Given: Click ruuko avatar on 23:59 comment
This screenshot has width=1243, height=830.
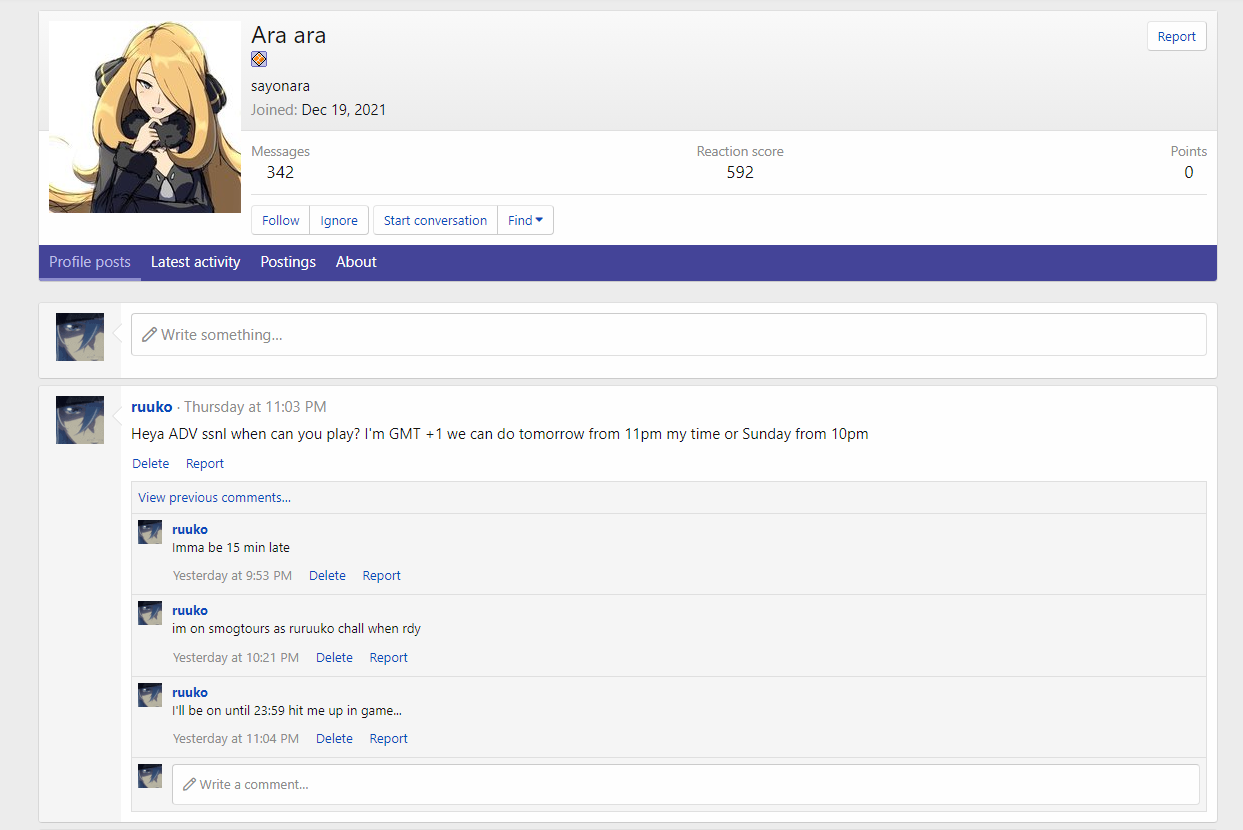Looking at the screenshot, I should (150, 695).
